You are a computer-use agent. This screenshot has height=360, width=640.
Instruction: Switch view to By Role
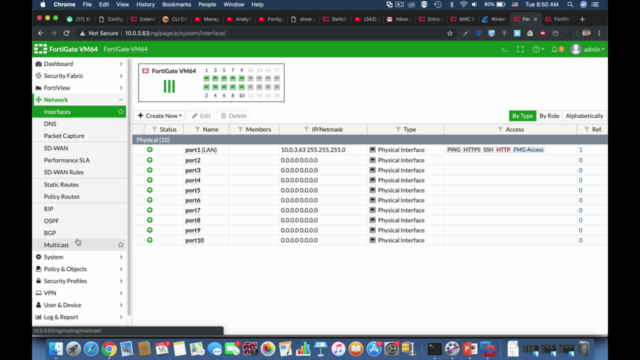click(549, 116)
